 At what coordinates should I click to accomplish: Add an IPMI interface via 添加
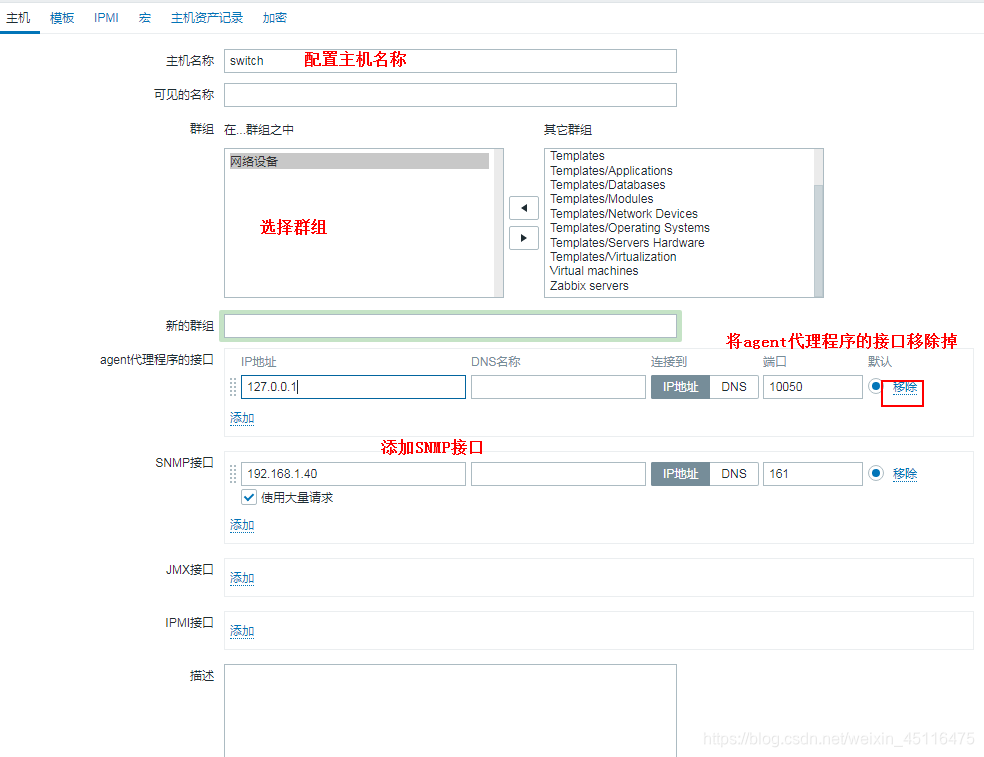click(242, 631)
